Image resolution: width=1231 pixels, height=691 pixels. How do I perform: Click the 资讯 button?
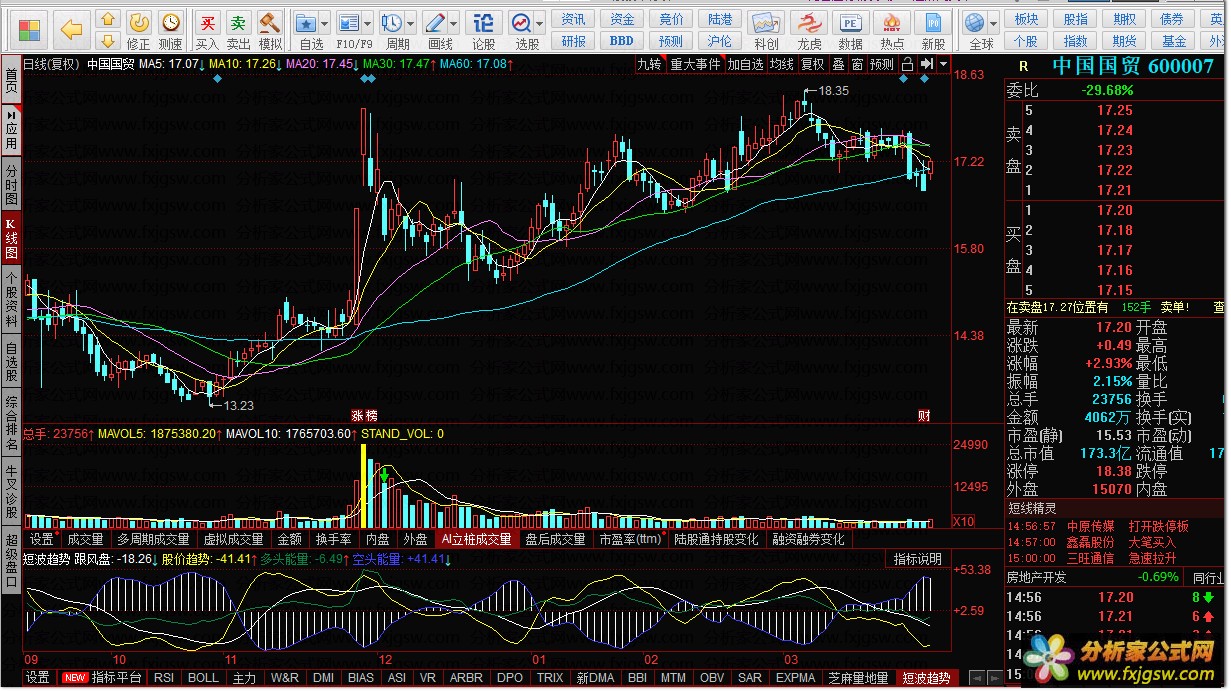[574, 19]
